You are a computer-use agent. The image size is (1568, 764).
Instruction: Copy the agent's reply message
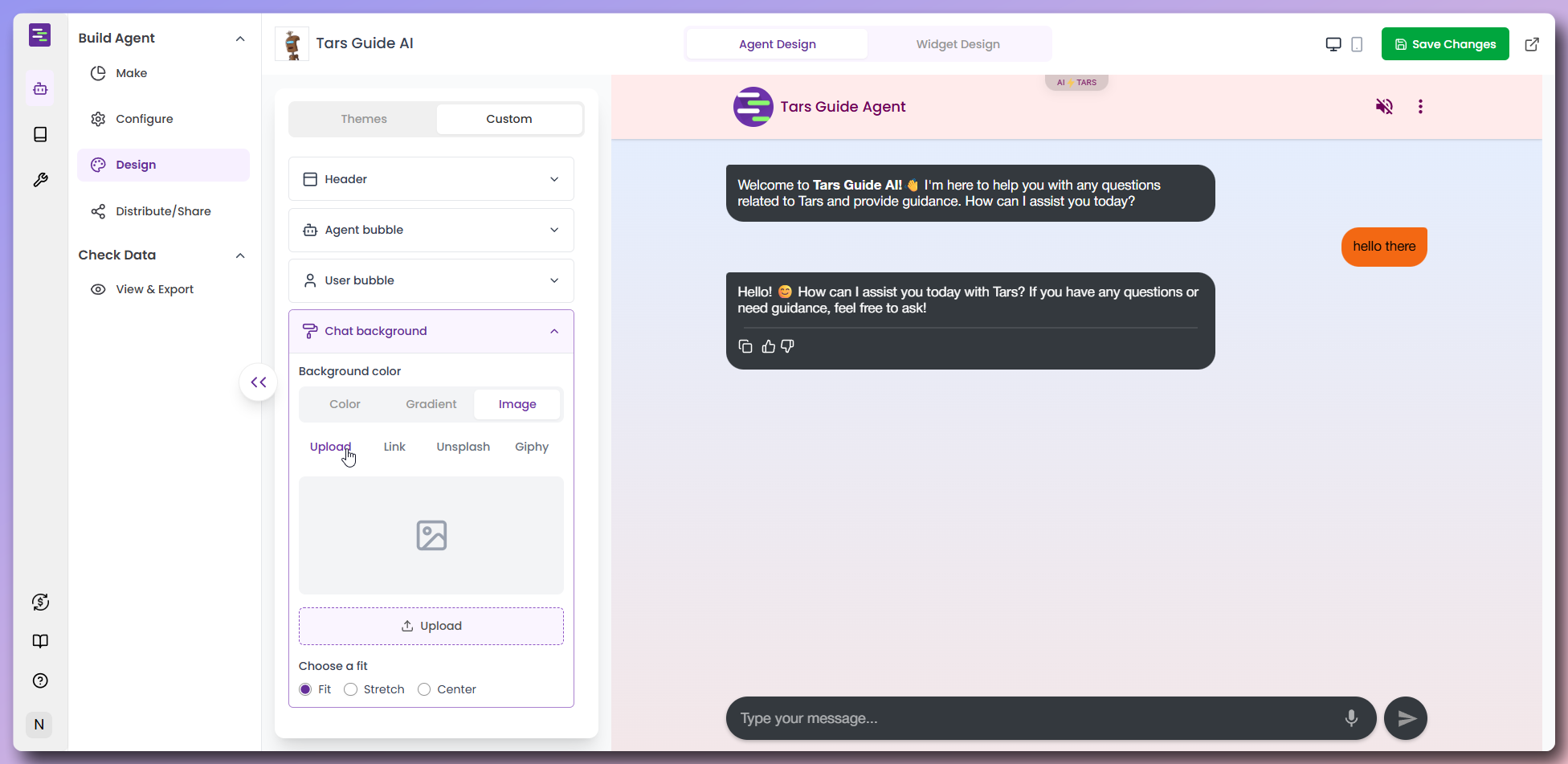coord(745,345)
